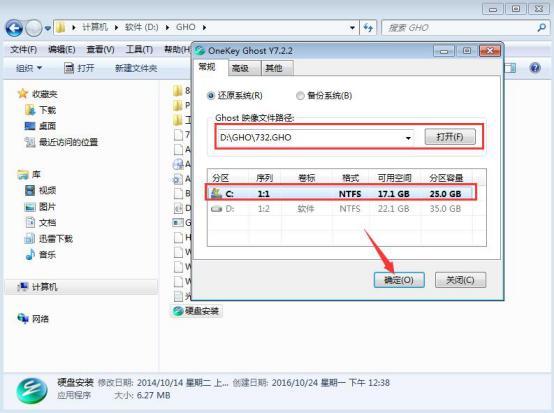554x413 pixels.
Task: Click the refresh icon next to the address bar
Action: 368,28
